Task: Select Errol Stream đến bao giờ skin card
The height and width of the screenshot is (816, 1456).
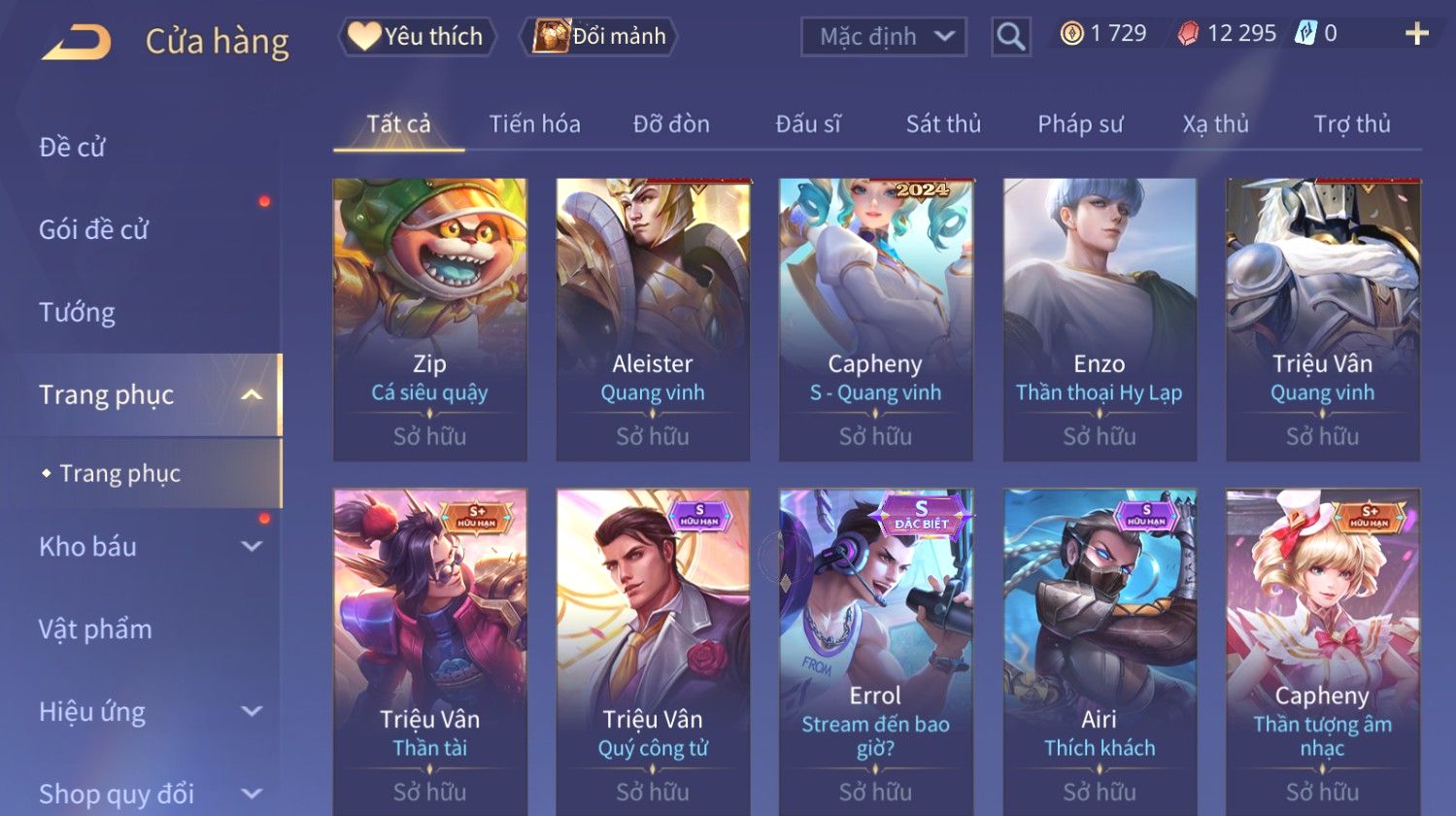Action: pos(876,651)
